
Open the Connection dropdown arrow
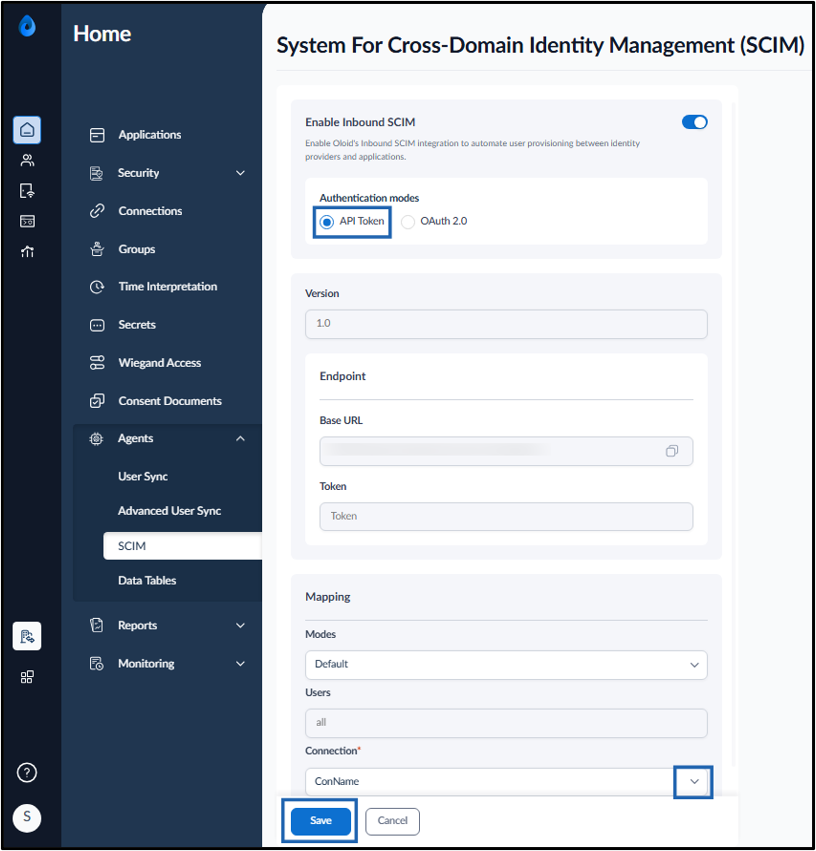(694, 782)
